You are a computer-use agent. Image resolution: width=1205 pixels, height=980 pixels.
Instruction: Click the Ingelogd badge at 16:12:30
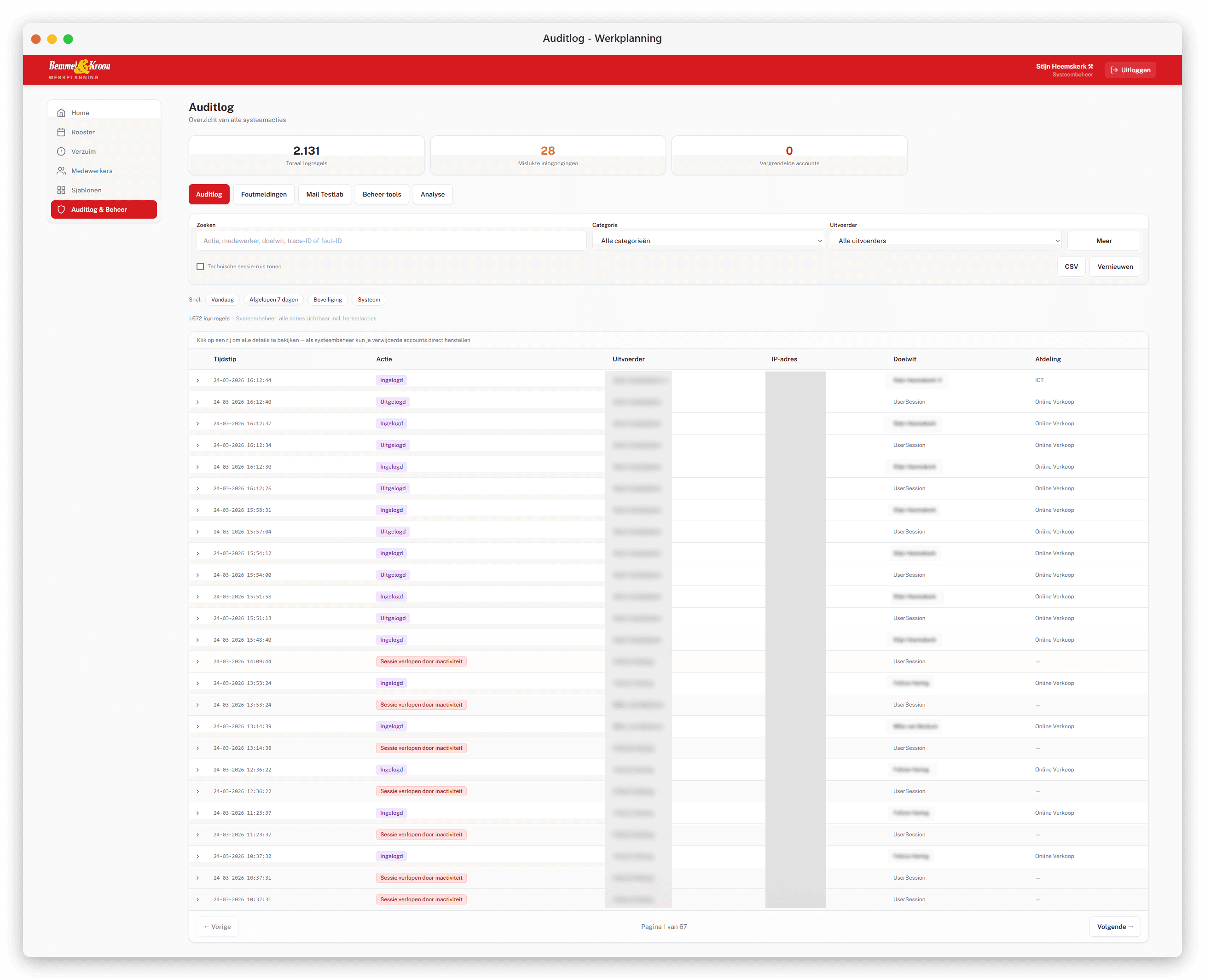(391, 467)
